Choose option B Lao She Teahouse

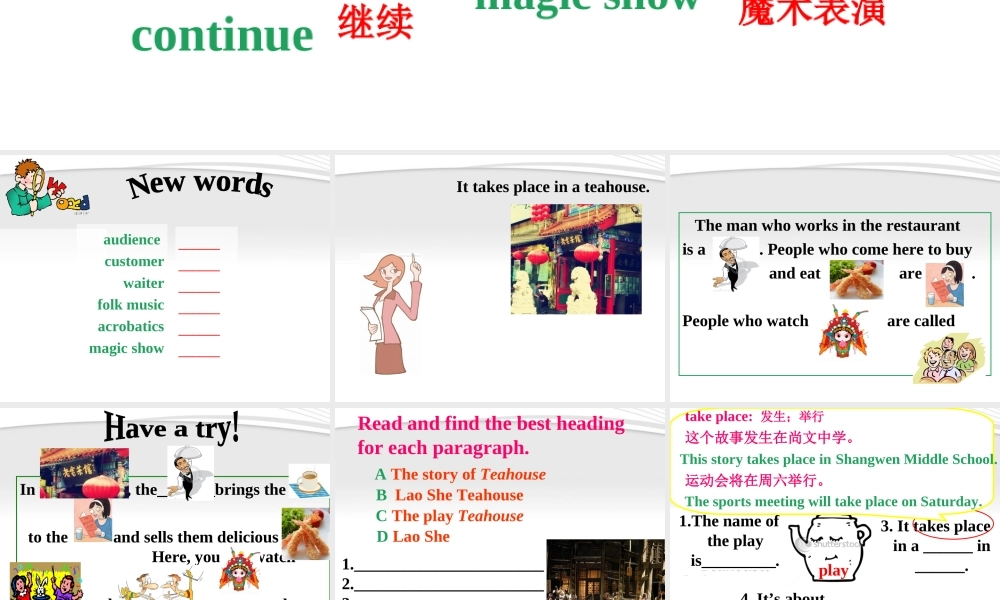(450, 495)
